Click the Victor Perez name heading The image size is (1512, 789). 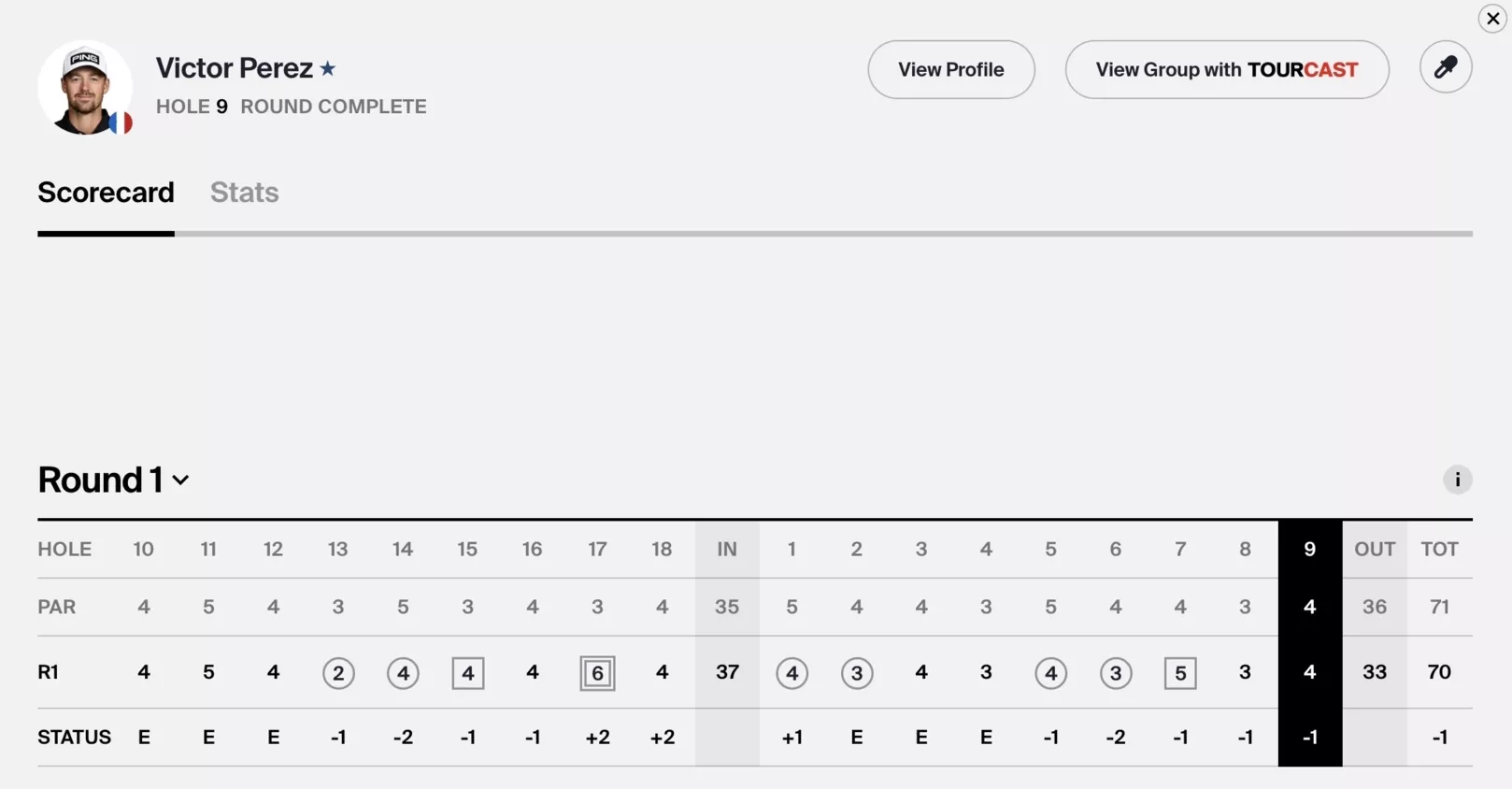tap(235, 68)
